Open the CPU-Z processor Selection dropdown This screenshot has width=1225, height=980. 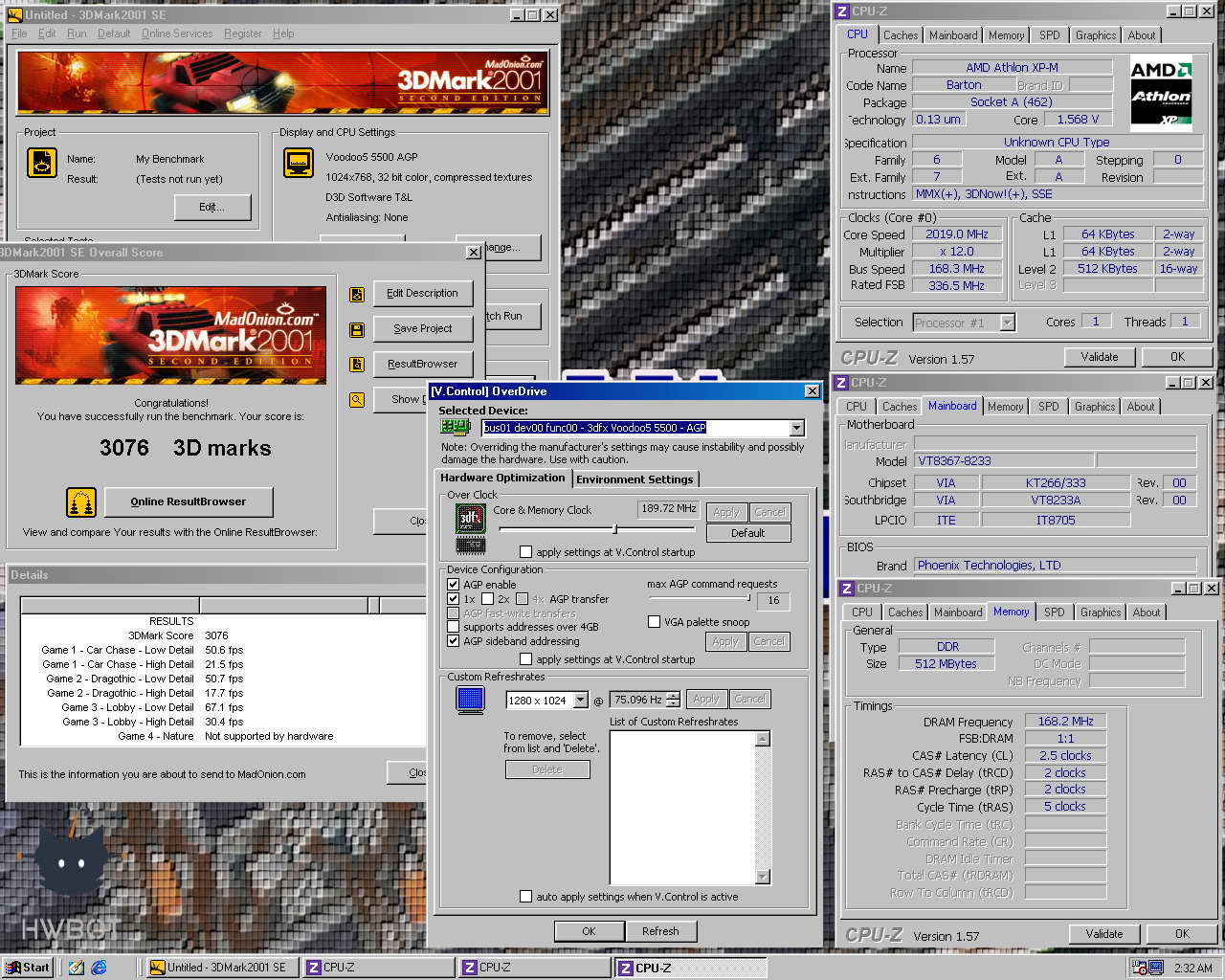click(1007, 323)
